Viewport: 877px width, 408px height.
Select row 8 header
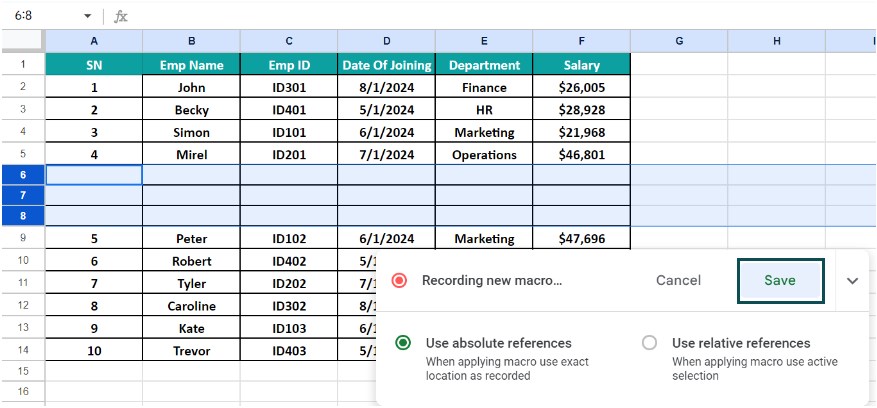(x=23, y=216)
